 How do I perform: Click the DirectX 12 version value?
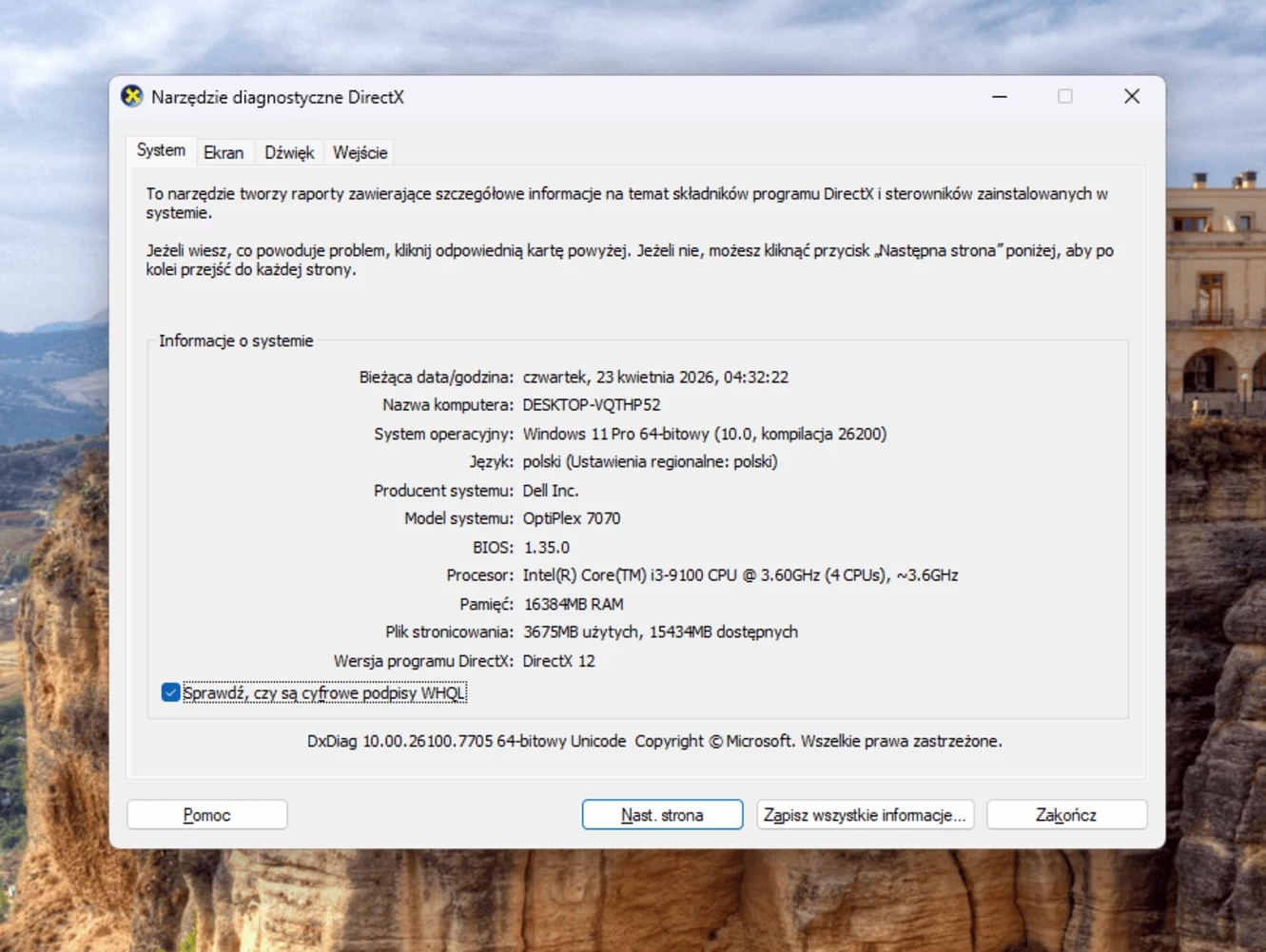pyautogui.click(x=558, y=661)
